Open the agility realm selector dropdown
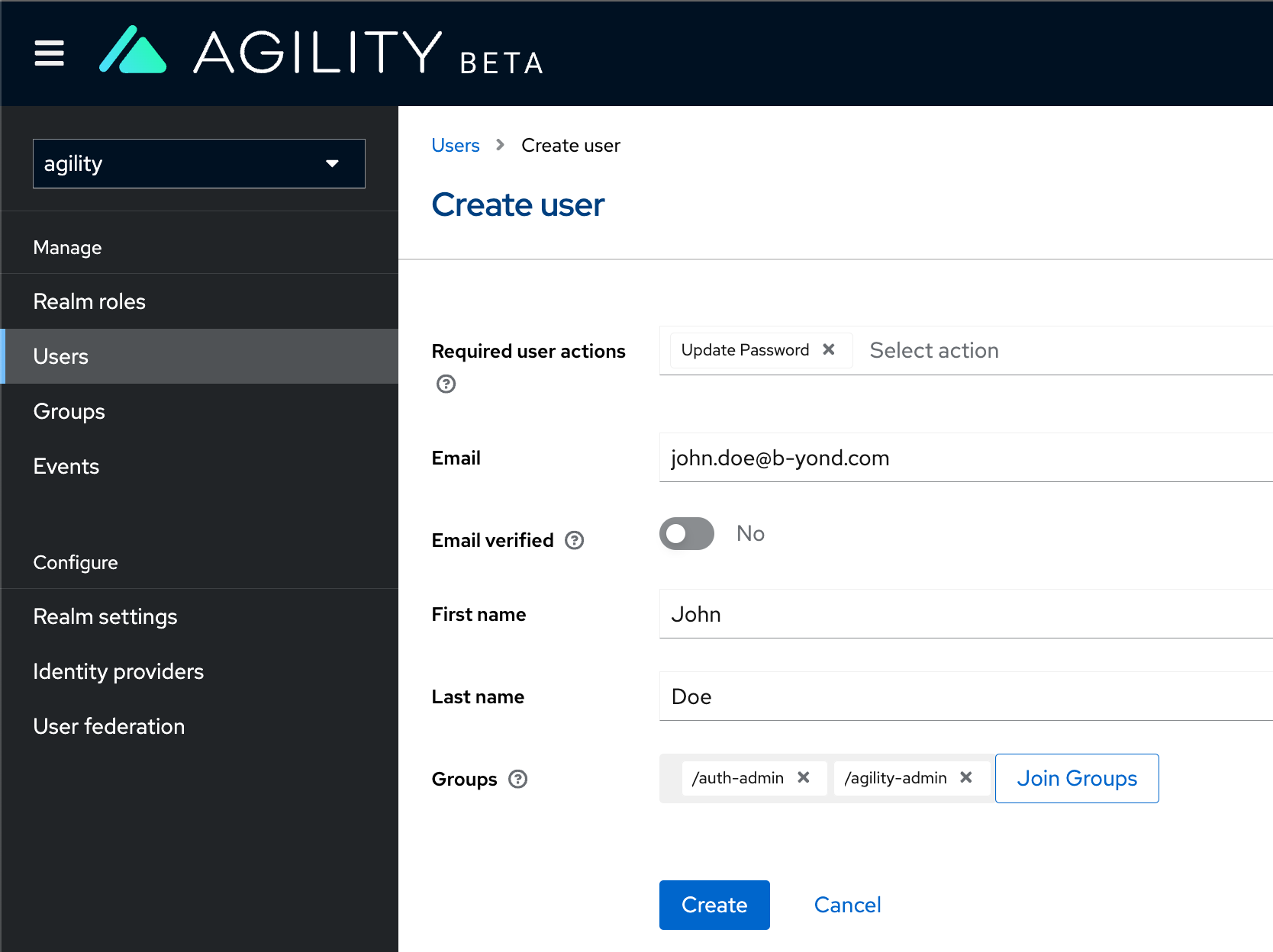 point(199,163)
